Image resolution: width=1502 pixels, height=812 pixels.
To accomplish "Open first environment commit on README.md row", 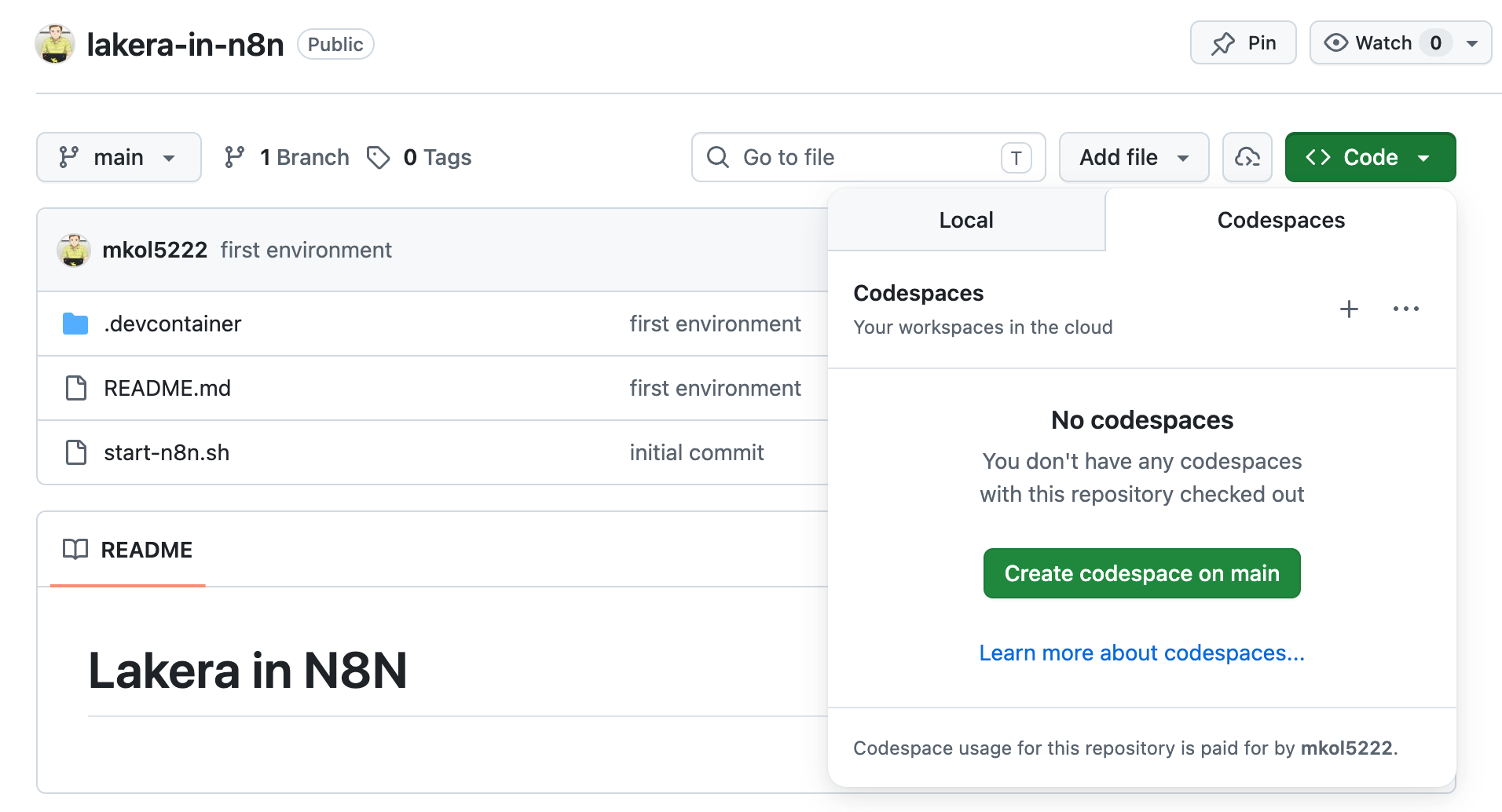I will coord(715,388).
